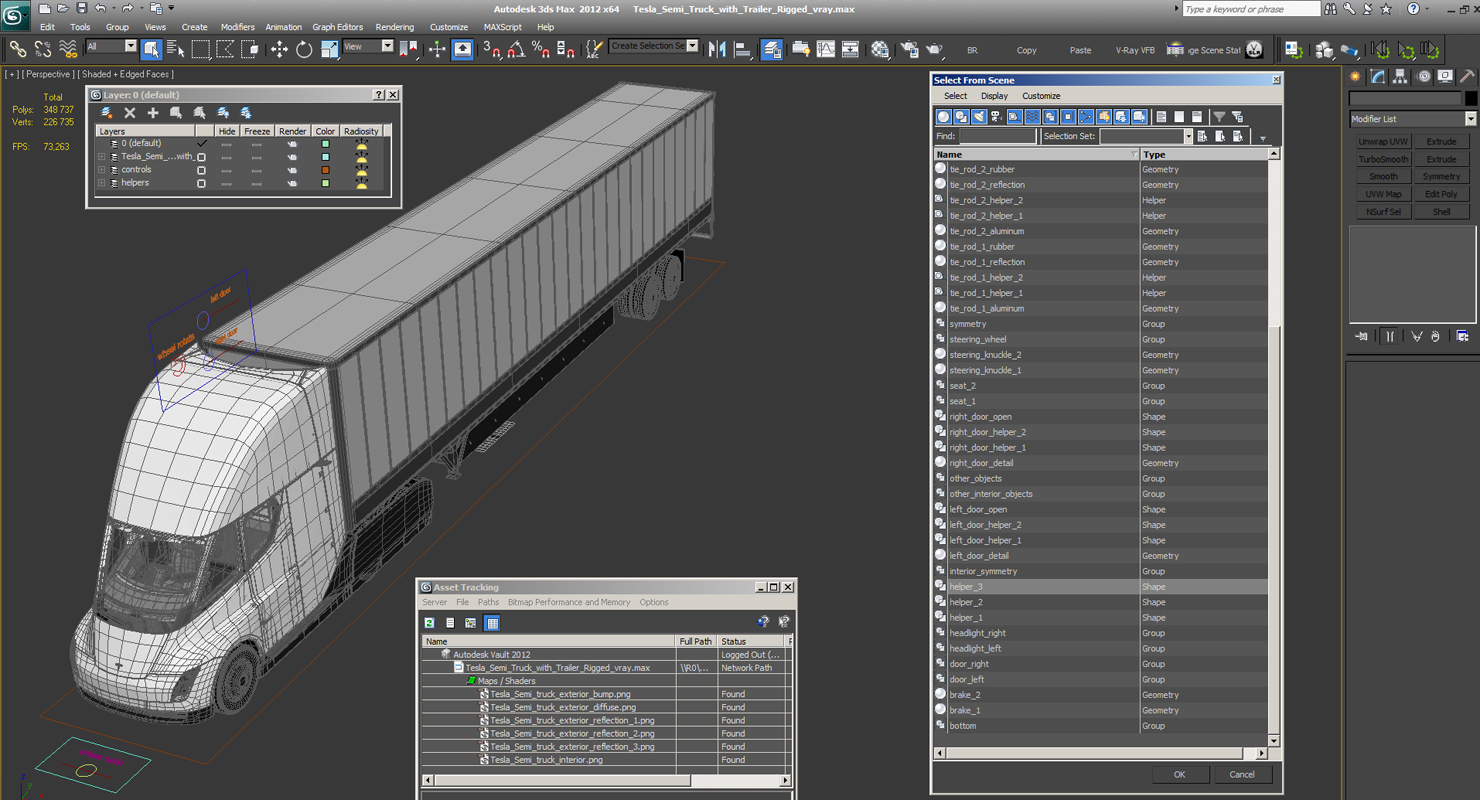Screen dimensions: 1480x800
Task: Open Curve Editor from the toolbar
Action: pyautogui.click(x=825, y=48)
